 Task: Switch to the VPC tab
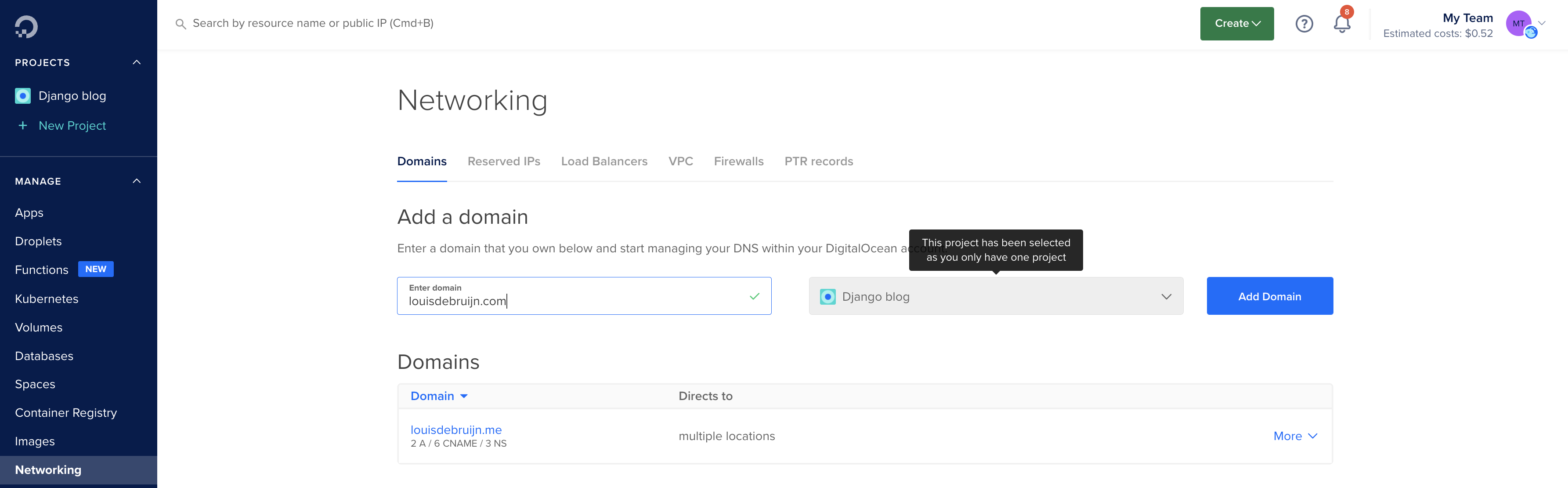pos(680,161)
